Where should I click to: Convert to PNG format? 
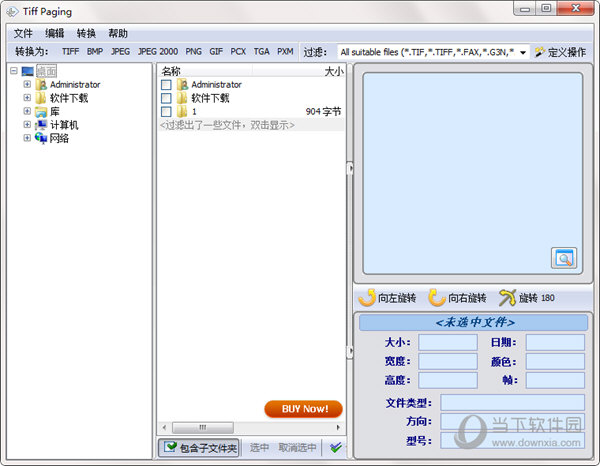[193, 52]
